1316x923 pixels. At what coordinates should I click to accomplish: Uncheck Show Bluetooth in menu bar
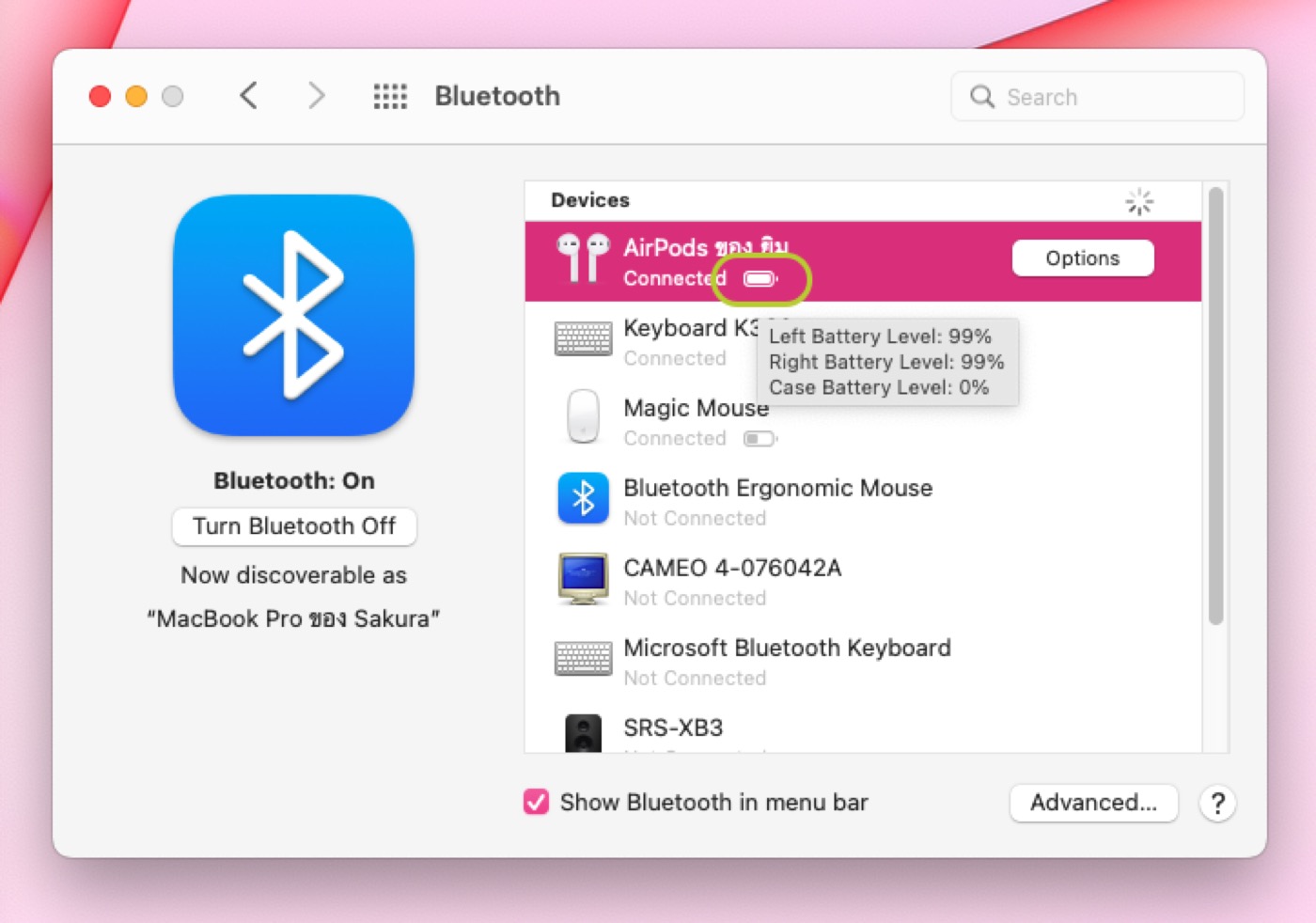[x=536, y=802]
